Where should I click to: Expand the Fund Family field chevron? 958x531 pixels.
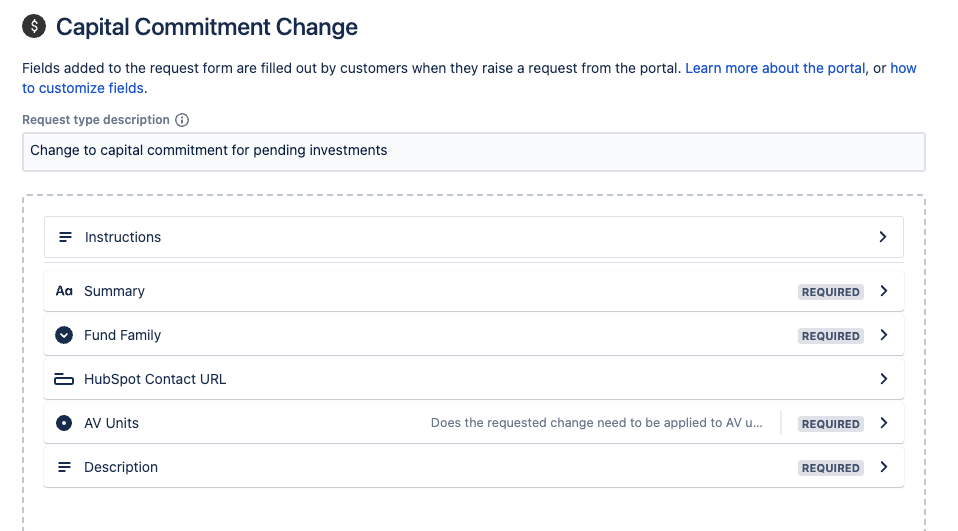883,335
